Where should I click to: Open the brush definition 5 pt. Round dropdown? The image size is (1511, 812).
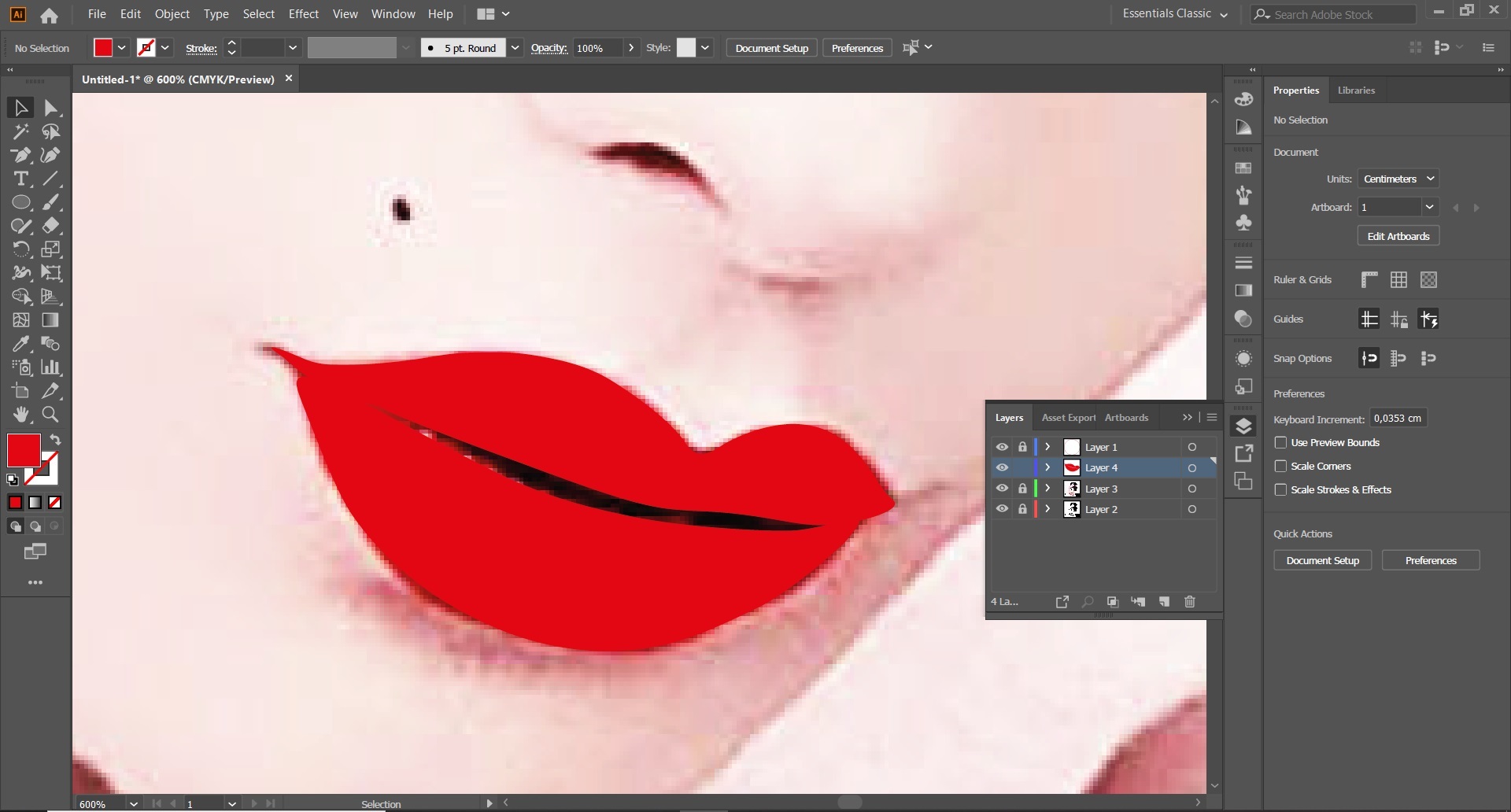pyautogui.click(x=515, y=48)
